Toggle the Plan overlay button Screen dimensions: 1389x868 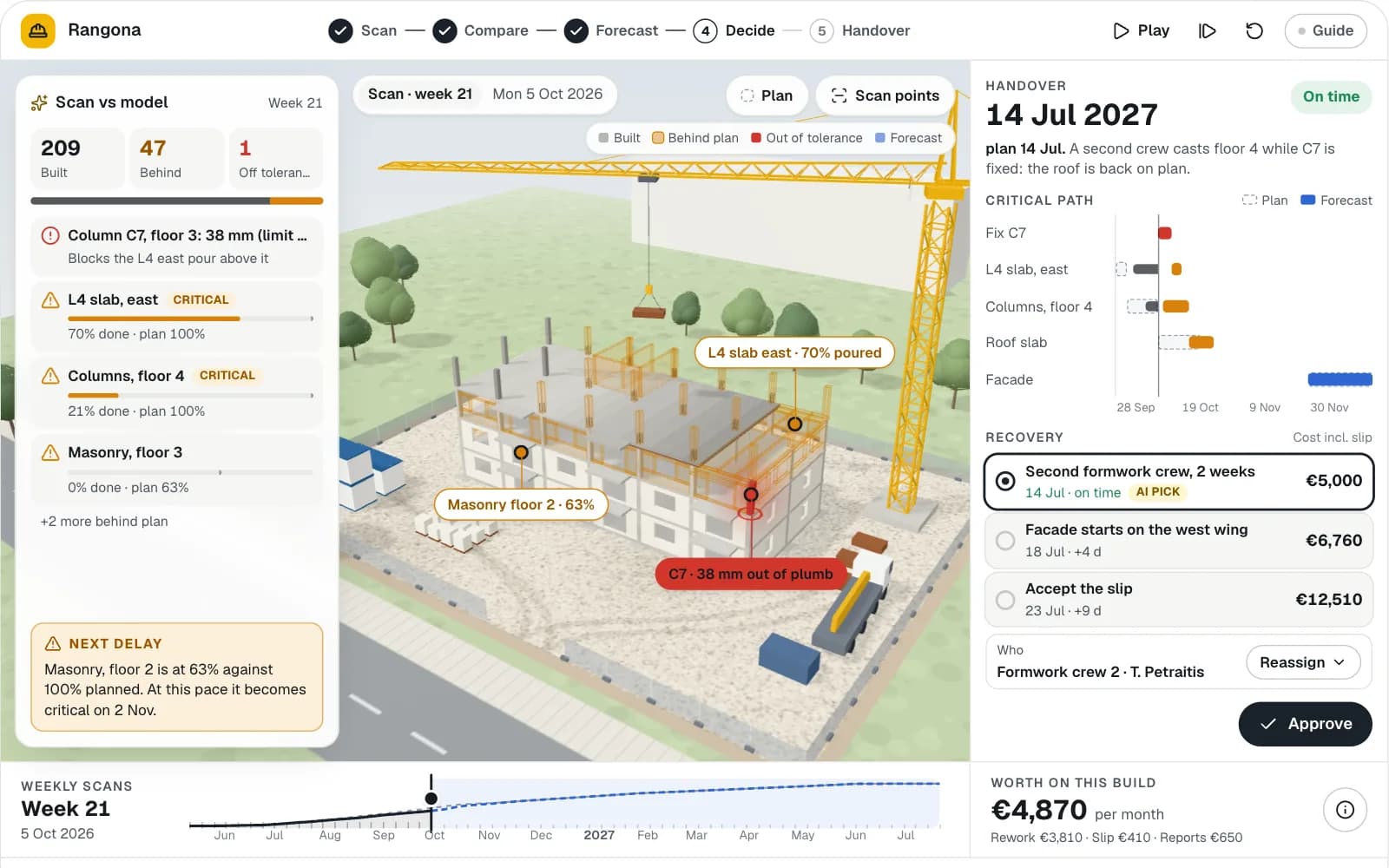(767, 95)
